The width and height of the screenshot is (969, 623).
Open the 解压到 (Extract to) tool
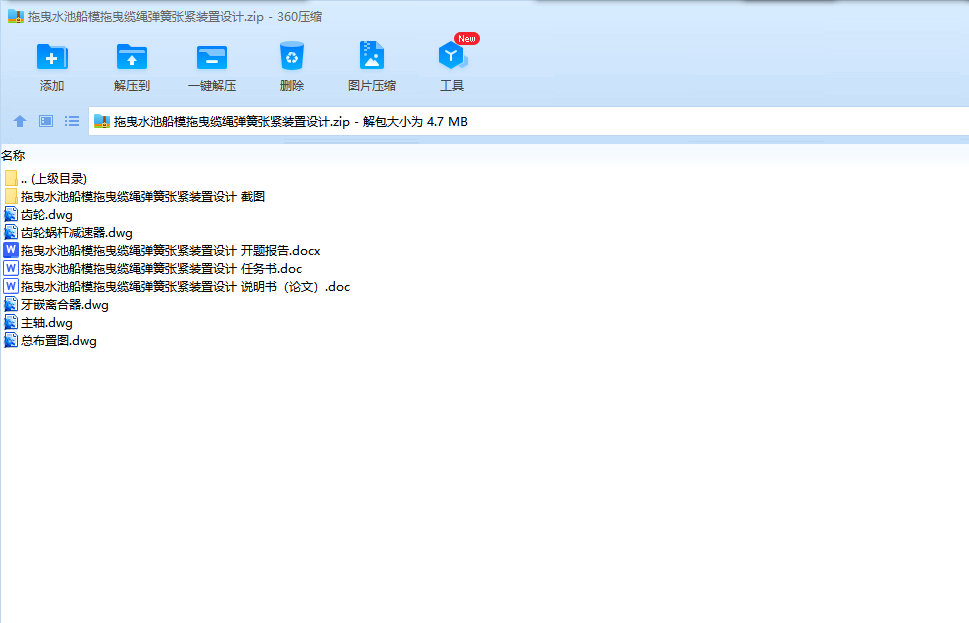pos(132,57)
